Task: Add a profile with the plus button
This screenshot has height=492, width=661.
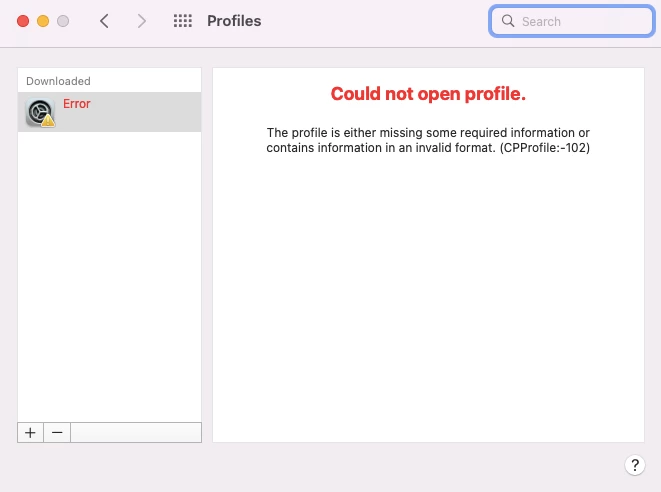Action: pyautogui.click(x=30, y=433)
